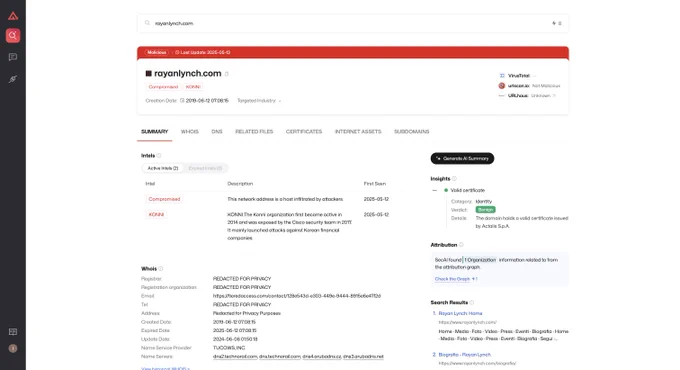Click the triangle logo in the sidebar
The width and height of the screenshot is (680, 370).
(x=13, y=16)
